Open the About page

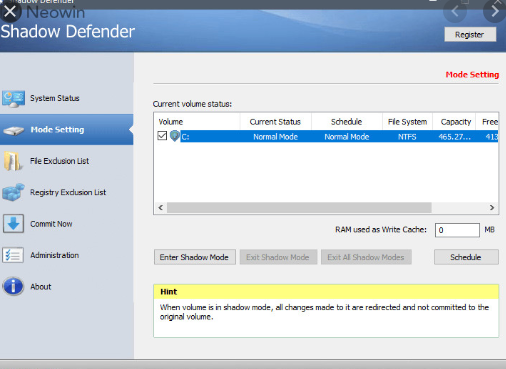pyautogui.click(x=67, y=287)
